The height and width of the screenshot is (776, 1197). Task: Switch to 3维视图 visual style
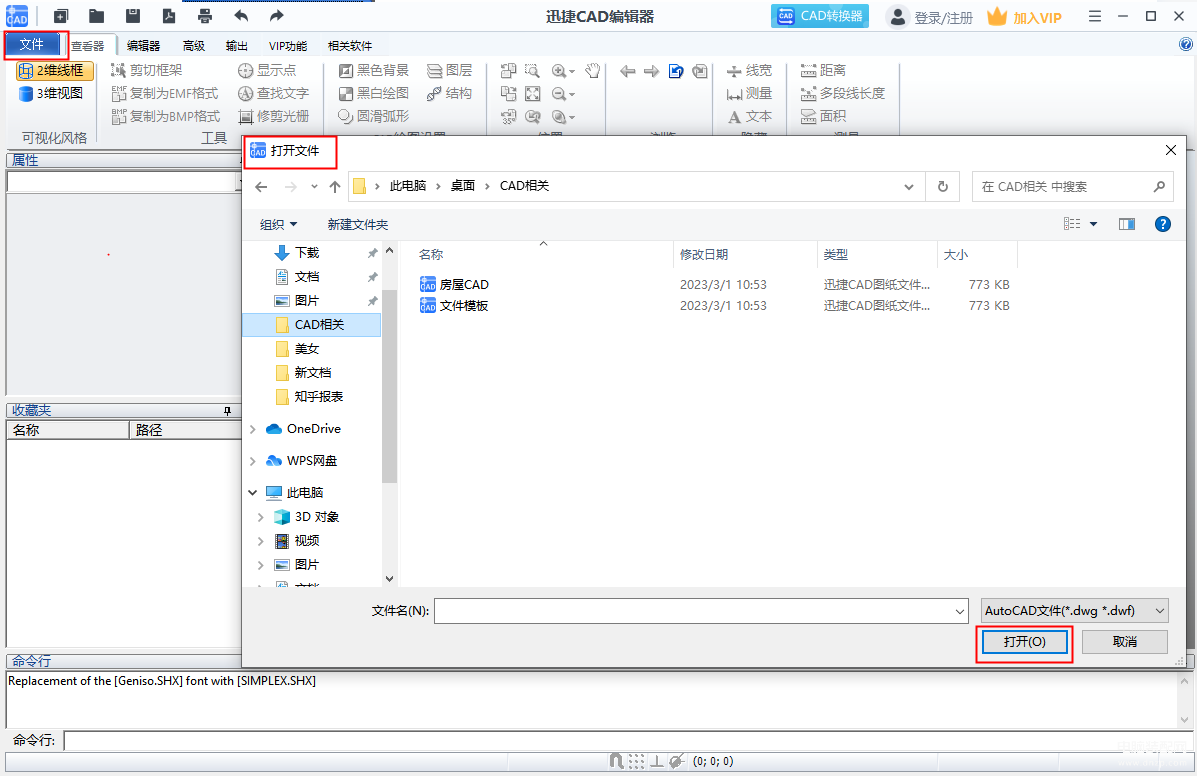pyautogui.click(x=50, y=93)
